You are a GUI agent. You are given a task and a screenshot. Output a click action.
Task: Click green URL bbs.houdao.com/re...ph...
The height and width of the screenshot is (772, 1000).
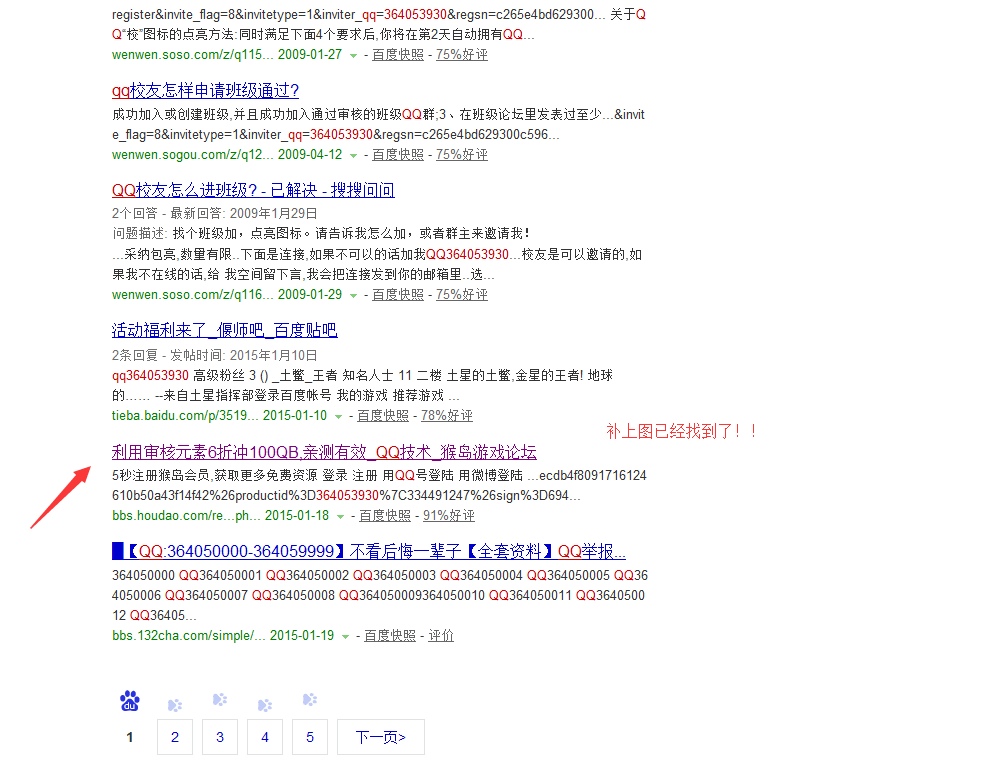pos(186,516)
